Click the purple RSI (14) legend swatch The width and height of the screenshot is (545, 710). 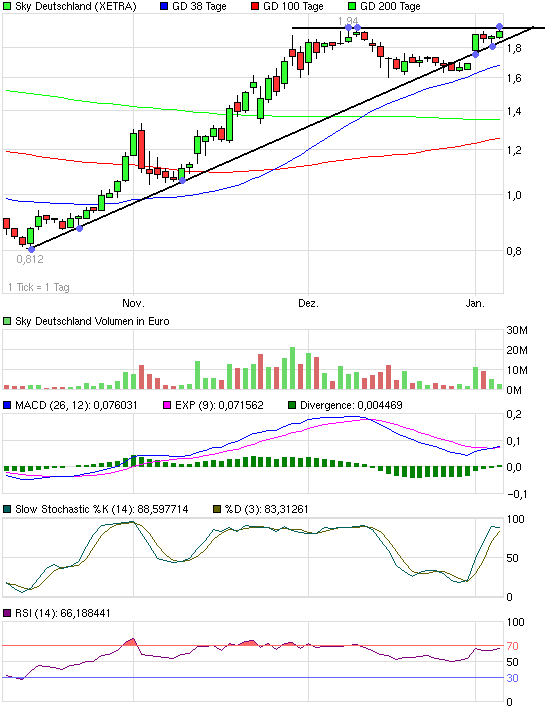click(7, 613)
